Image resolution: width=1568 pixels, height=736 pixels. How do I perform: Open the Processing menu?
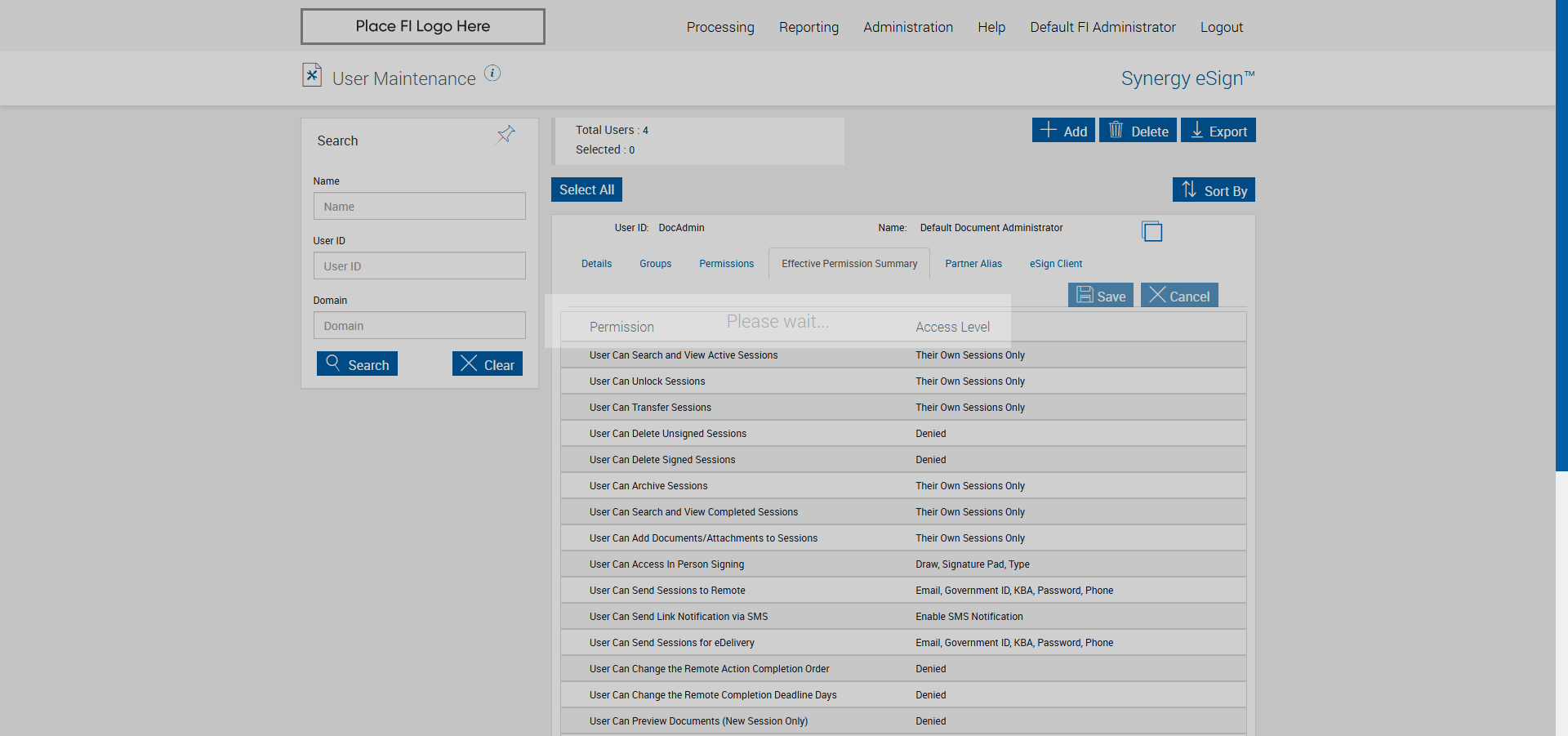pos(720,27)
